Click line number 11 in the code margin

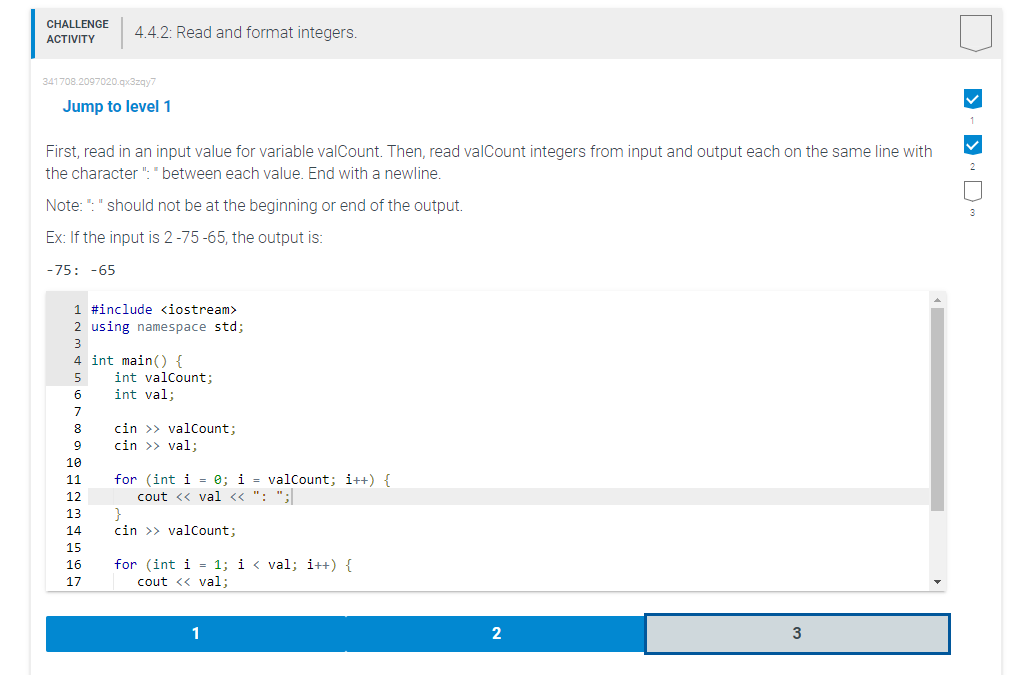coord(73,479)
